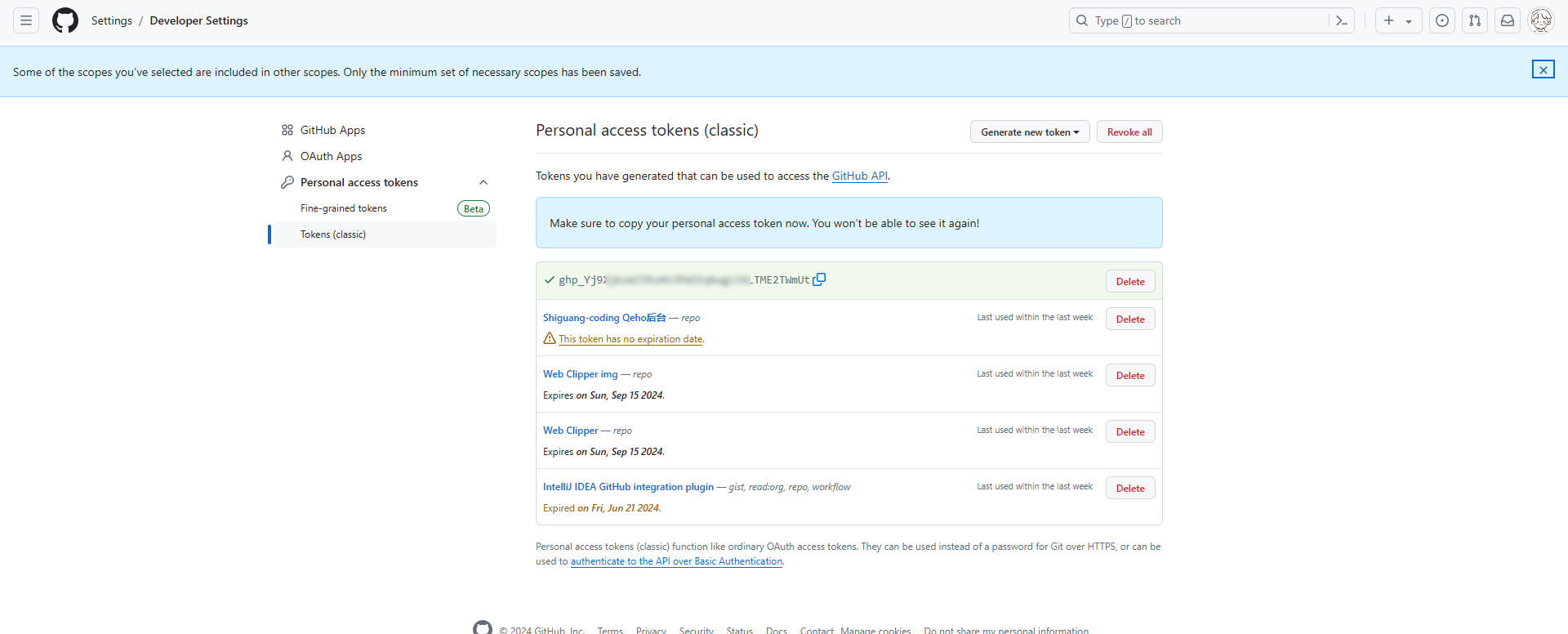Copy the new token to clipboard
Screen dimensions: 1568x634
click(819, 279)
